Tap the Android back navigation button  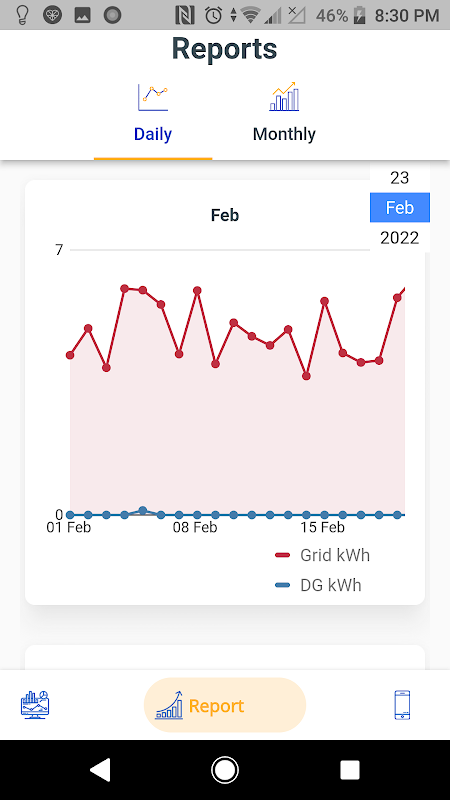tap(100, 770)
